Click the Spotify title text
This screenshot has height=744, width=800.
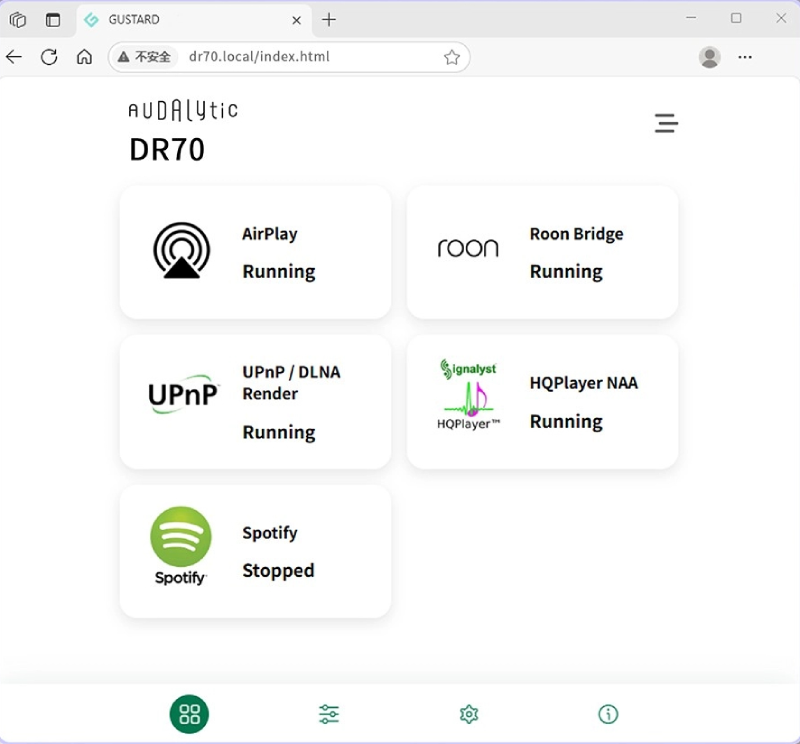270,533
